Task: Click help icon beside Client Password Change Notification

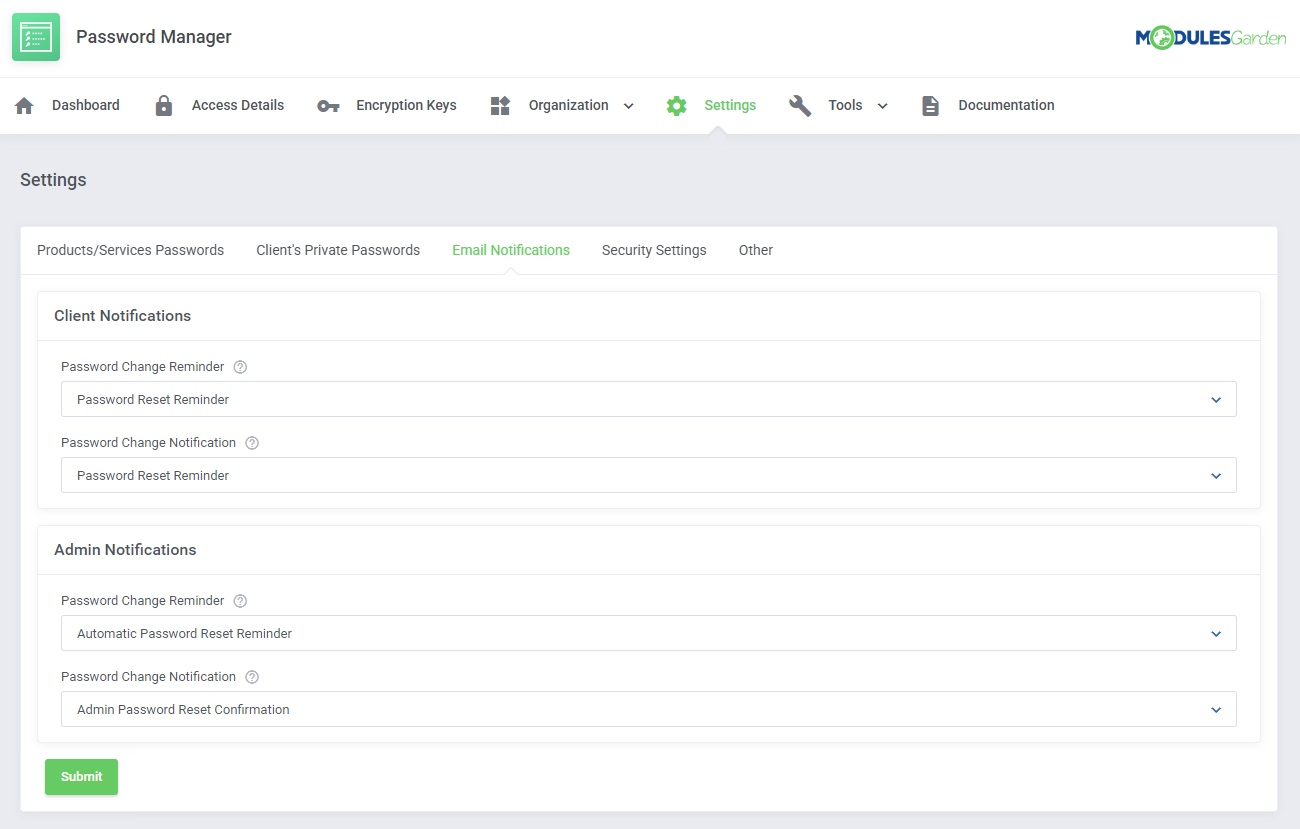Action: pos(252,443)
